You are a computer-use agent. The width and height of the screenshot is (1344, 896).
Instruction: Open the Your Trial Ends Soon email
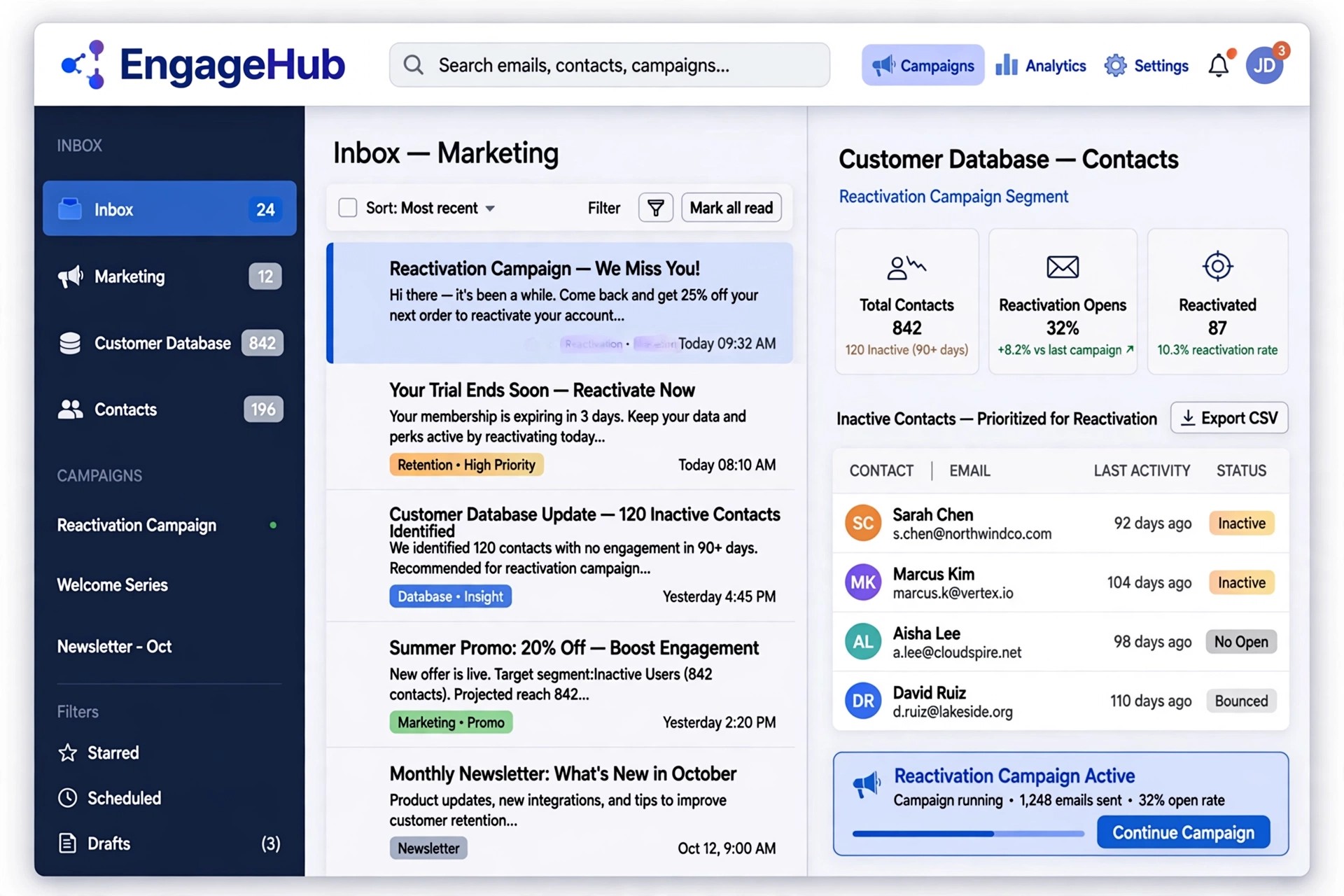pos(560,427)
